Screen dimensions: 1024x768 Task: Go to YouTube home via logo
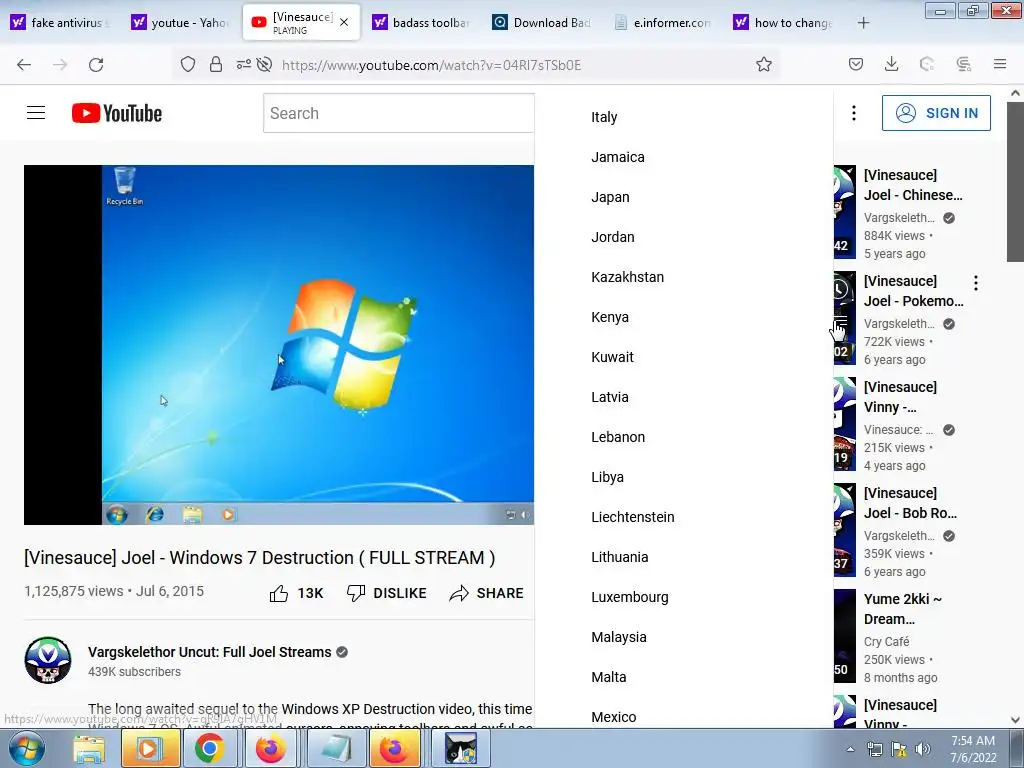pos(117,113)
